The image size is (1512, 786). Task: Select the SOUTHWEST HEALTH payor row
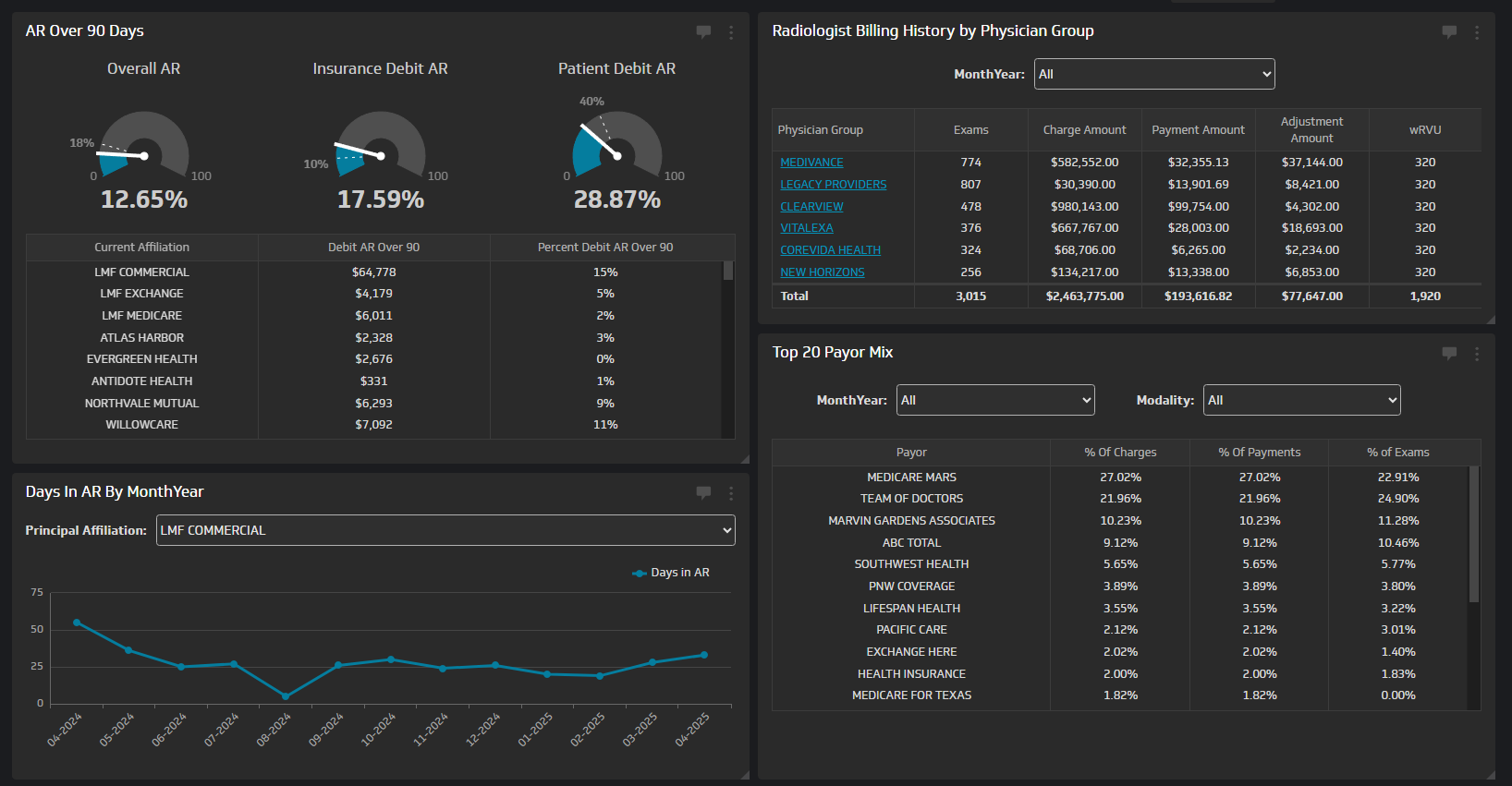(1120, 564)
